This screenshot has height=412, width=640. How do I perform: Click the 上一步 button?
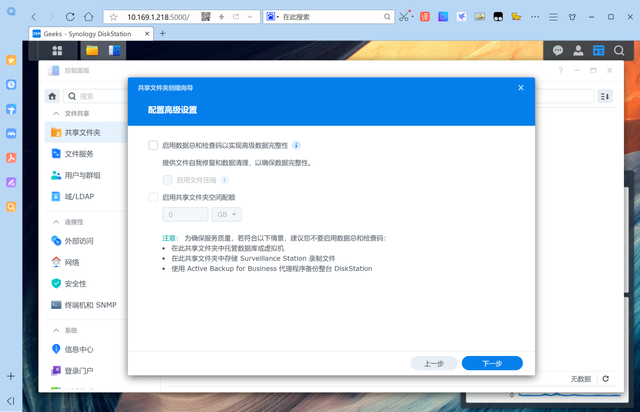(434, 364)
